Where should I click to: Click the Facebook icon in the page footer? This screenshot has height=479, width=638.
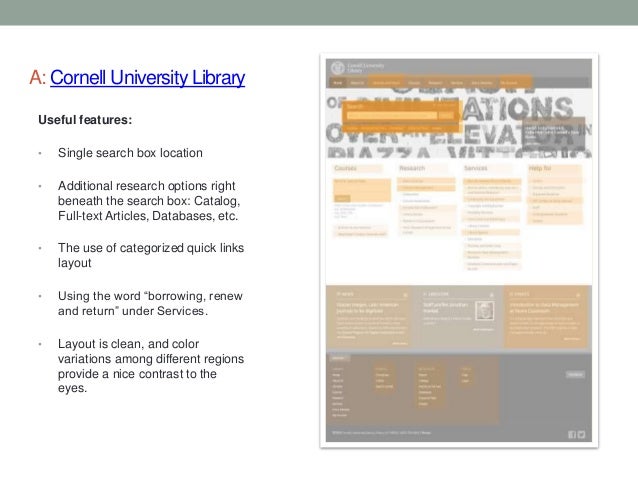click(572, 435)
